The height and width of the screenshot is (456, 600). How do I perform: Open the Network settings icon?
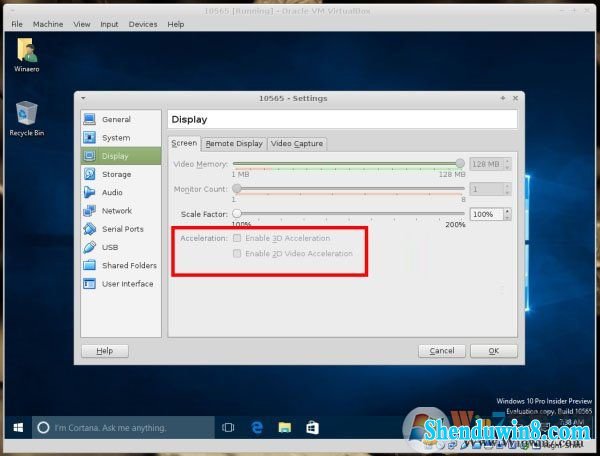pos(90,210)
